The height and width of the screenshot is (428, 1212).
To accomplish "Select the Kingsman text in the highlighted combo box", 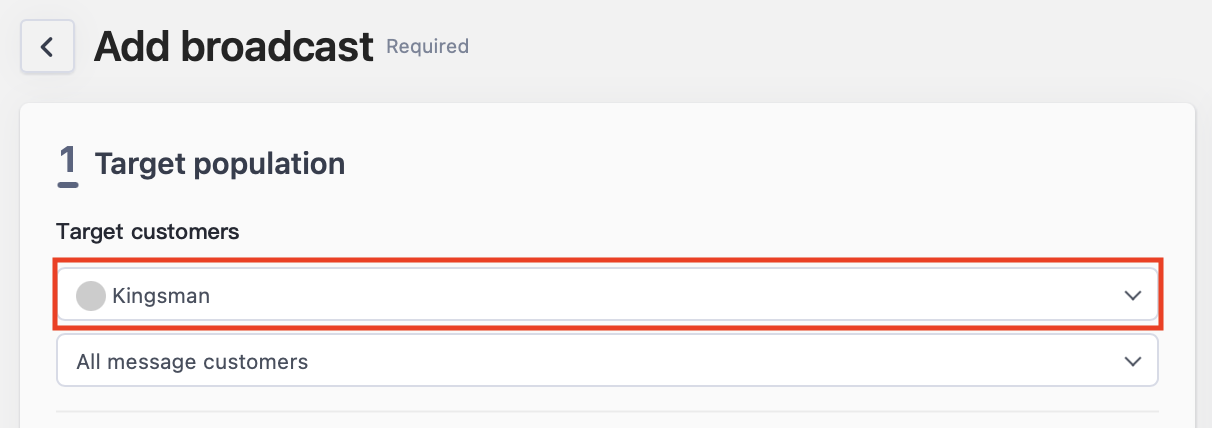I will click(161, 296).
